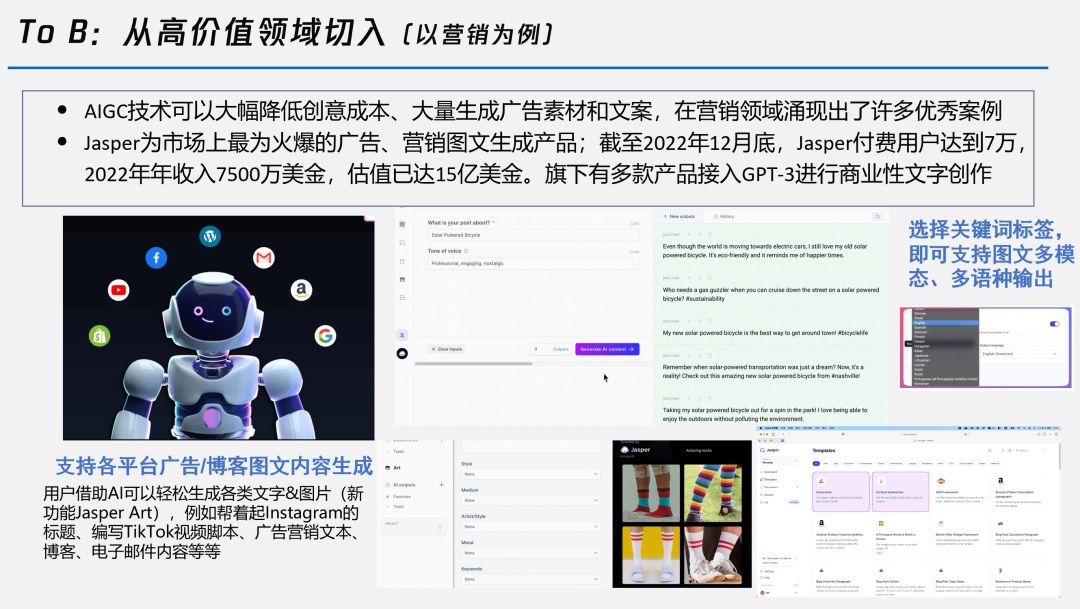This screenshot has width=1080, height=609.
Task: Open the Content Summarizer template icon
Action: [880, 480]
